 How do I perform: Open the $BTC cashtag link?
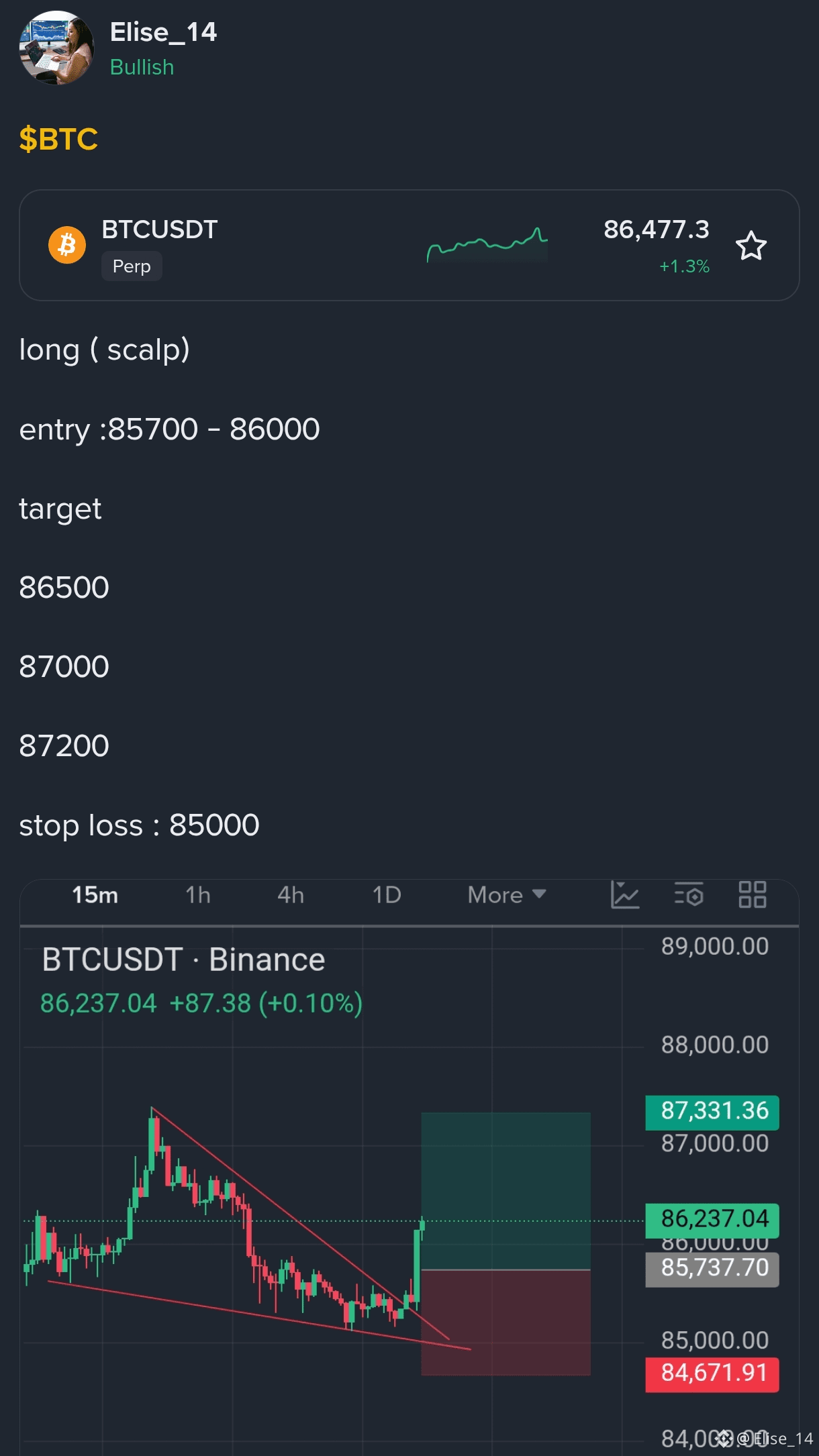pos(58,139)
